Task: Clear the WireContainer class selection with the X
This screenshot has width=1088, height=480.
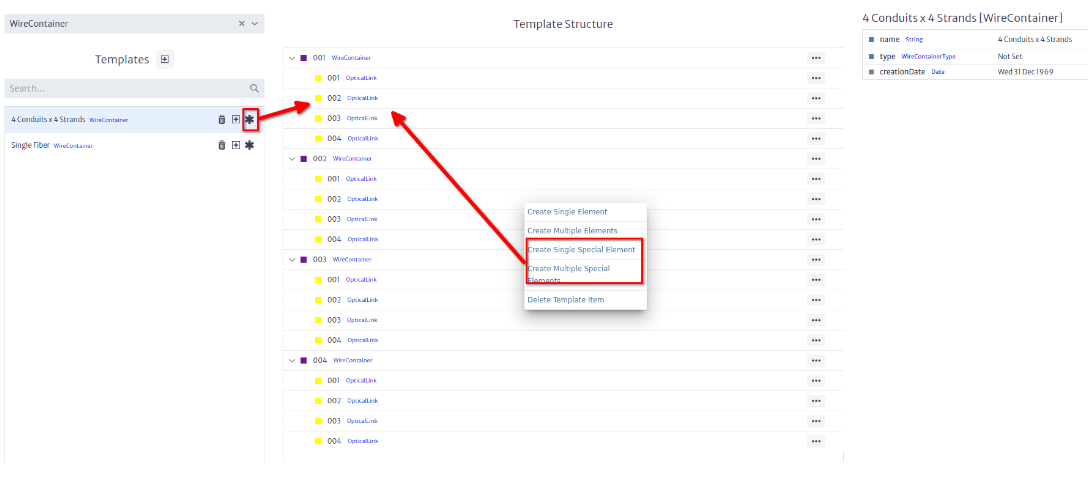Action: [242, 23]
